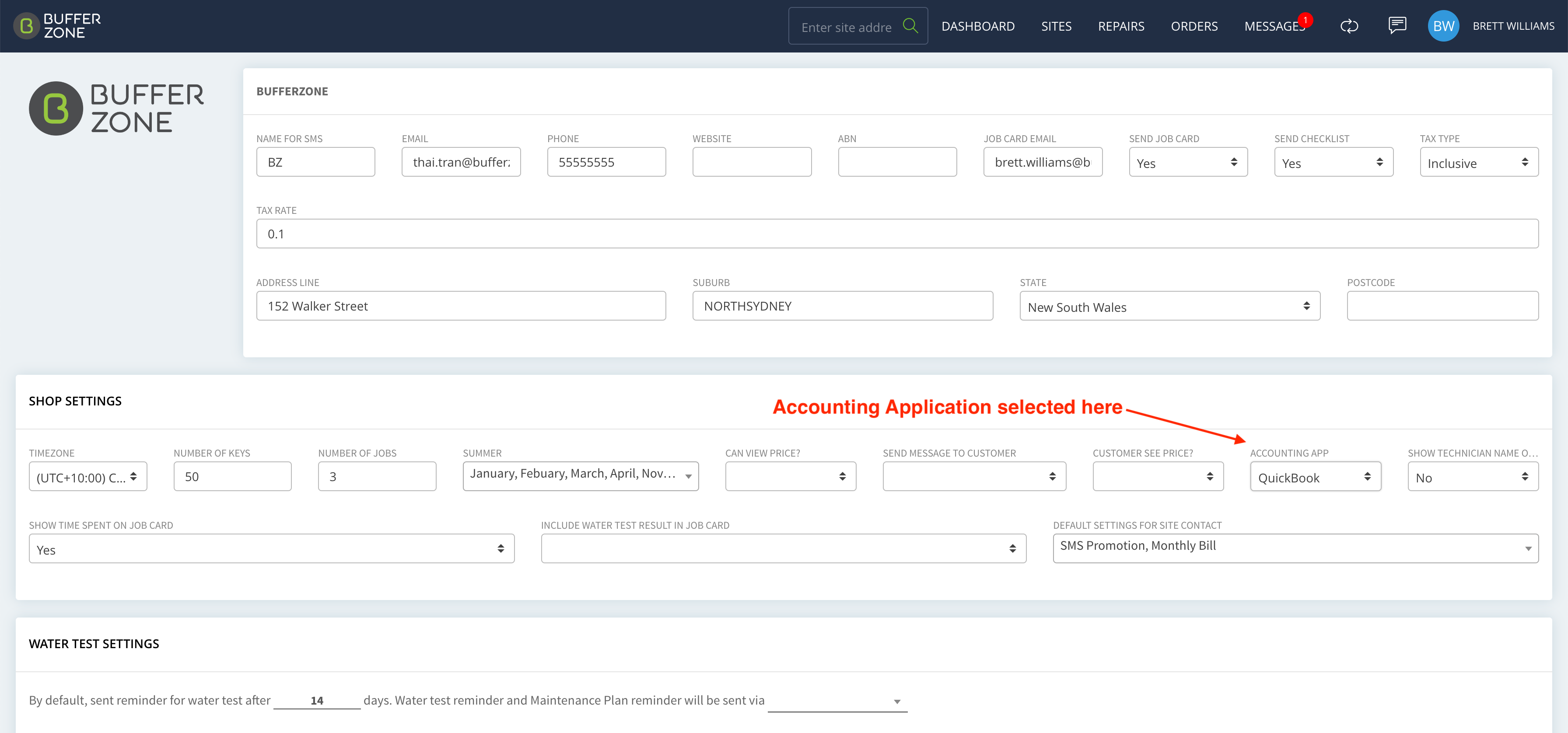This screenshot has width=1568, height=733.
Task: Click the Name for SMS field
Action: point(315,162)
